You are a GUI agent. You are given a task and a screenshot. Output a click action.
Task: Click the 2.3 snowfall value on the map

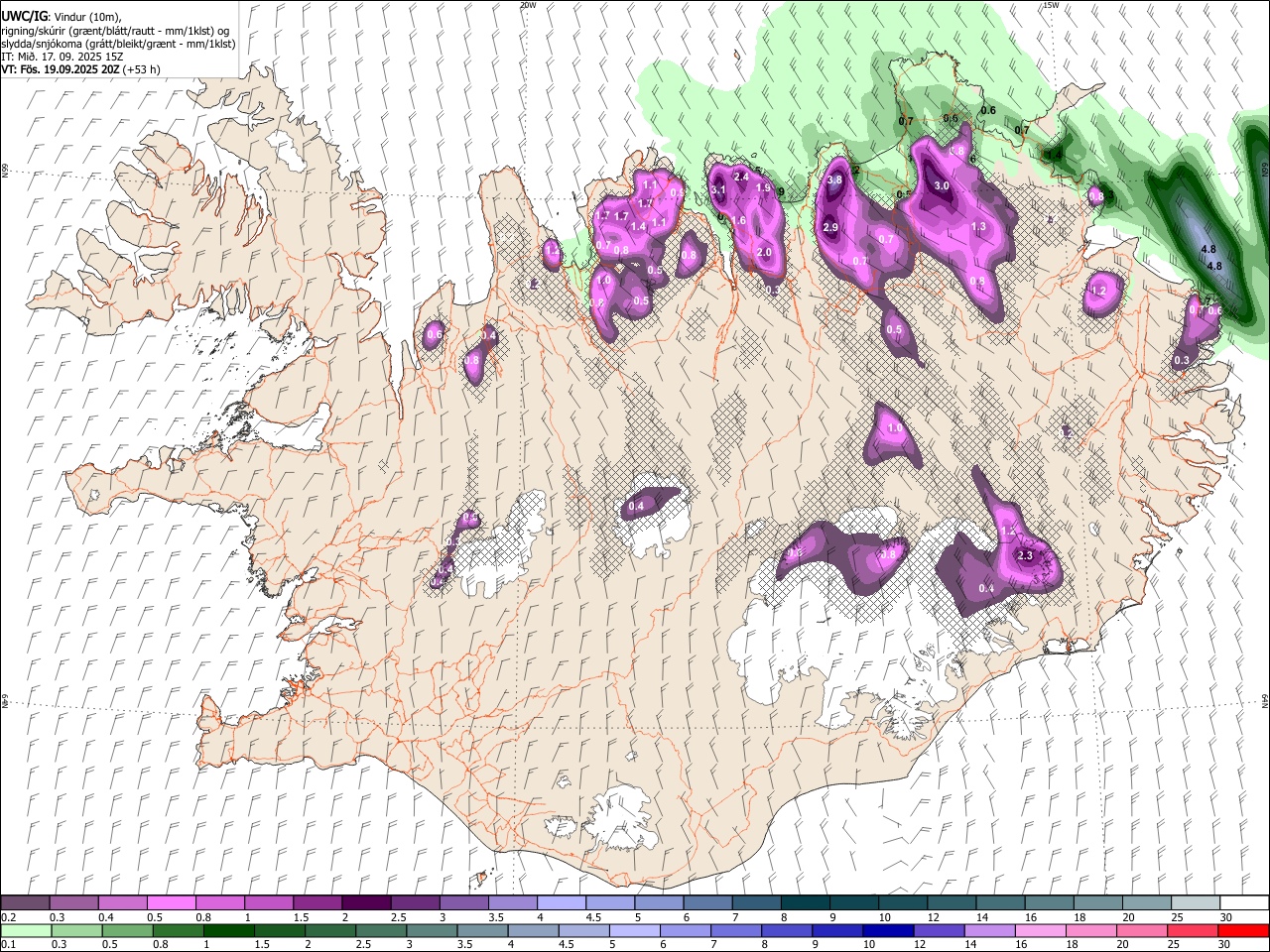(1026, 555)
